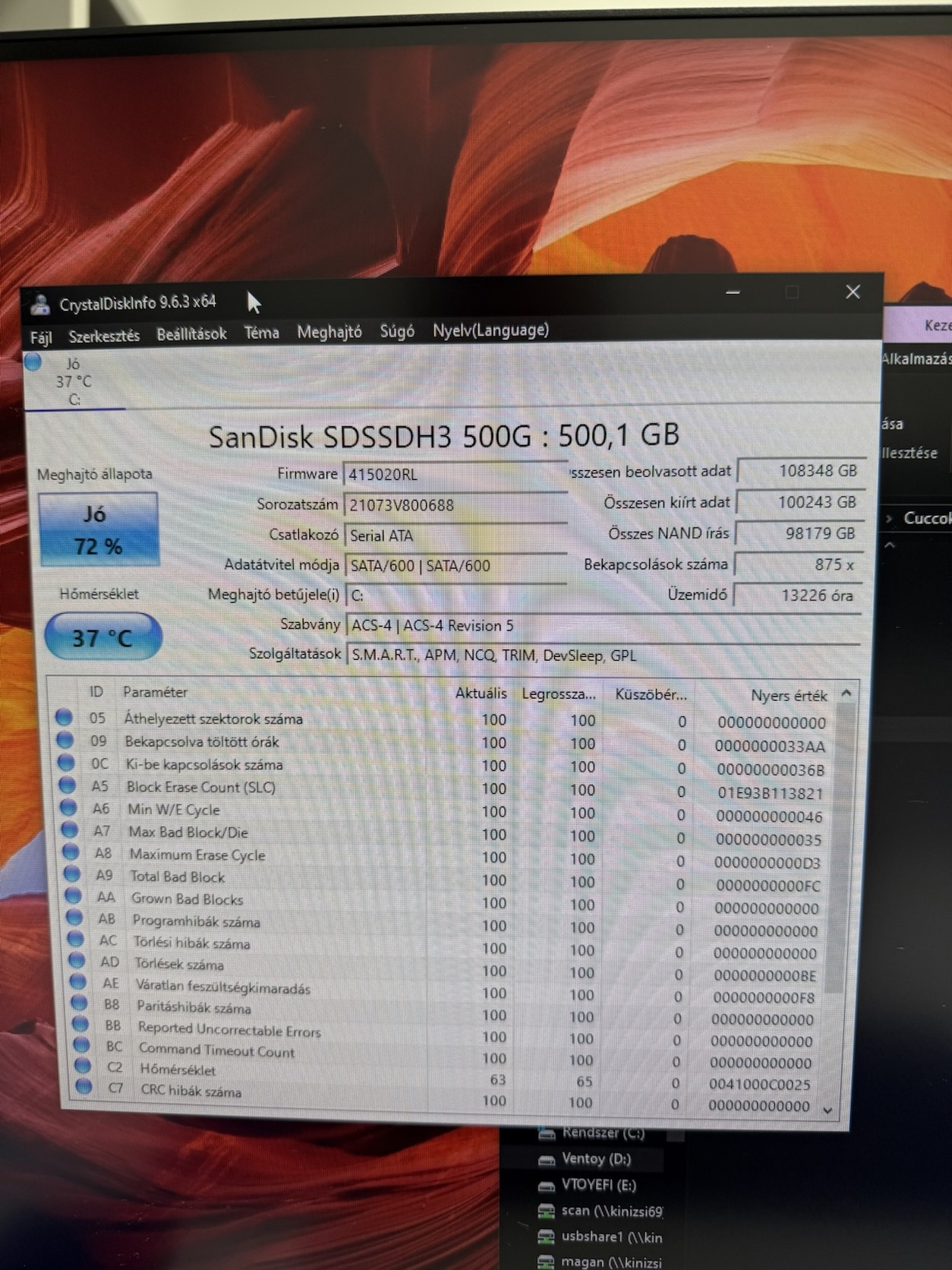Viewport: 952px width, 1270px height.
Task: Click status dot of row 0C Ki-be kapcsolások
Action: click(66, 762)
